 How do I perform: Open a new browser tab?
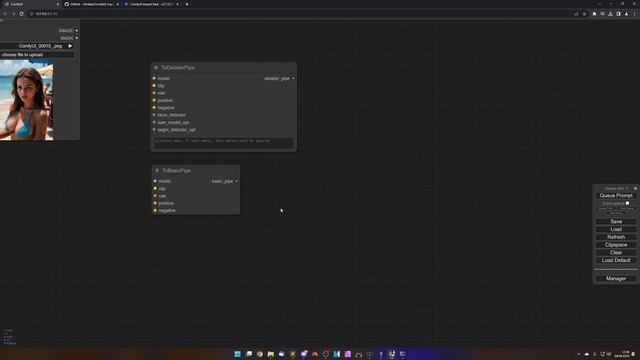[x=187, y=4]
